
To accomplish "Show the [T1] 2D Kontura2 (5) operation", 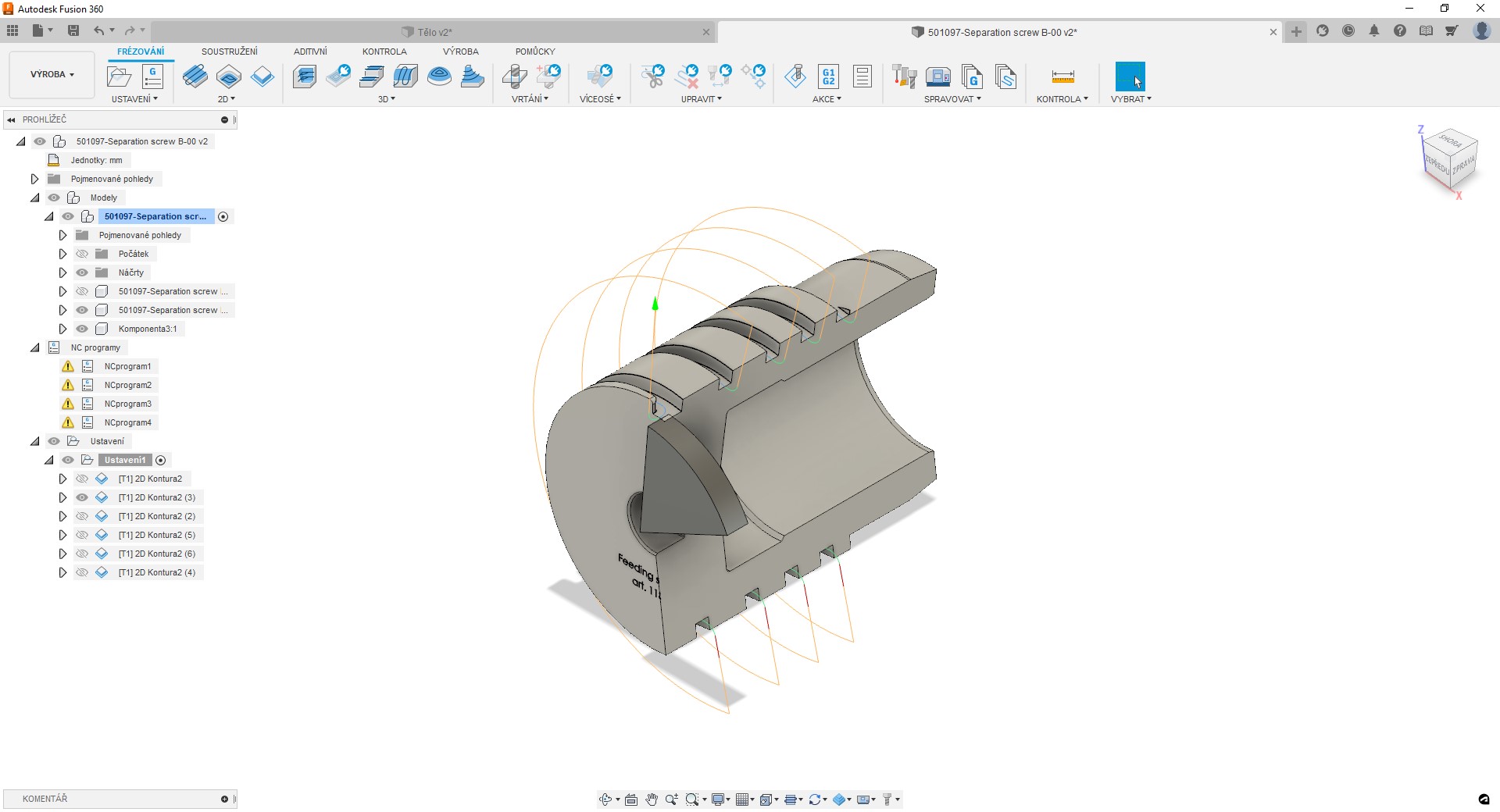I will pos(82,535).
